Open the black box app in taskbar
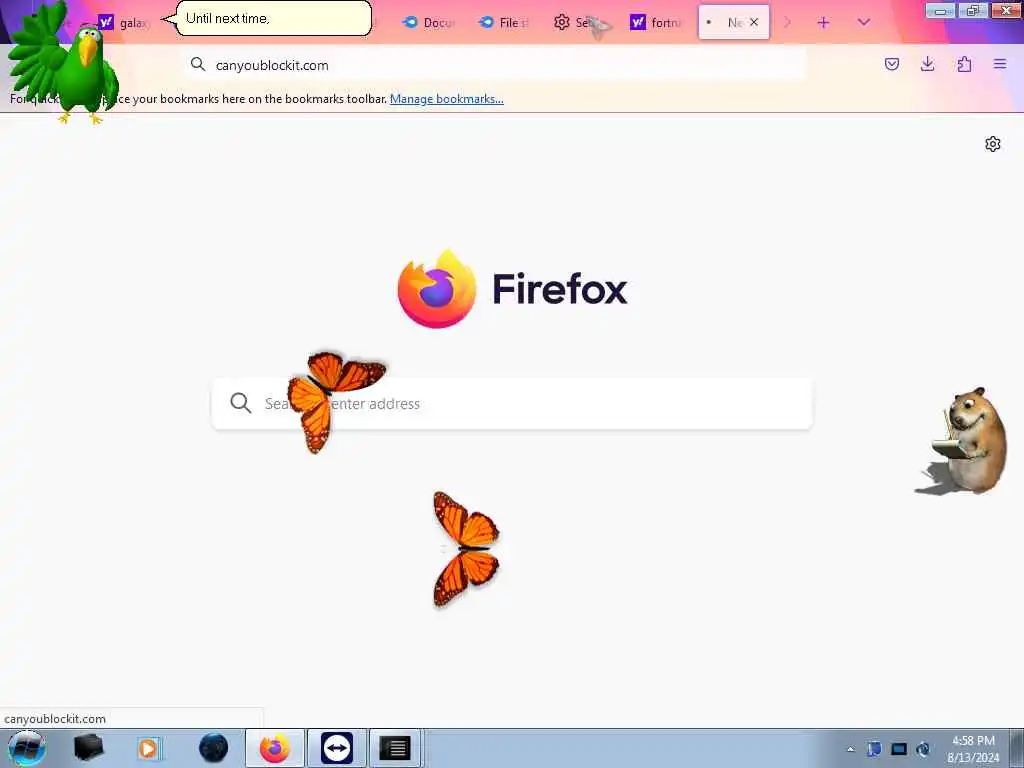 coord(89,748)
